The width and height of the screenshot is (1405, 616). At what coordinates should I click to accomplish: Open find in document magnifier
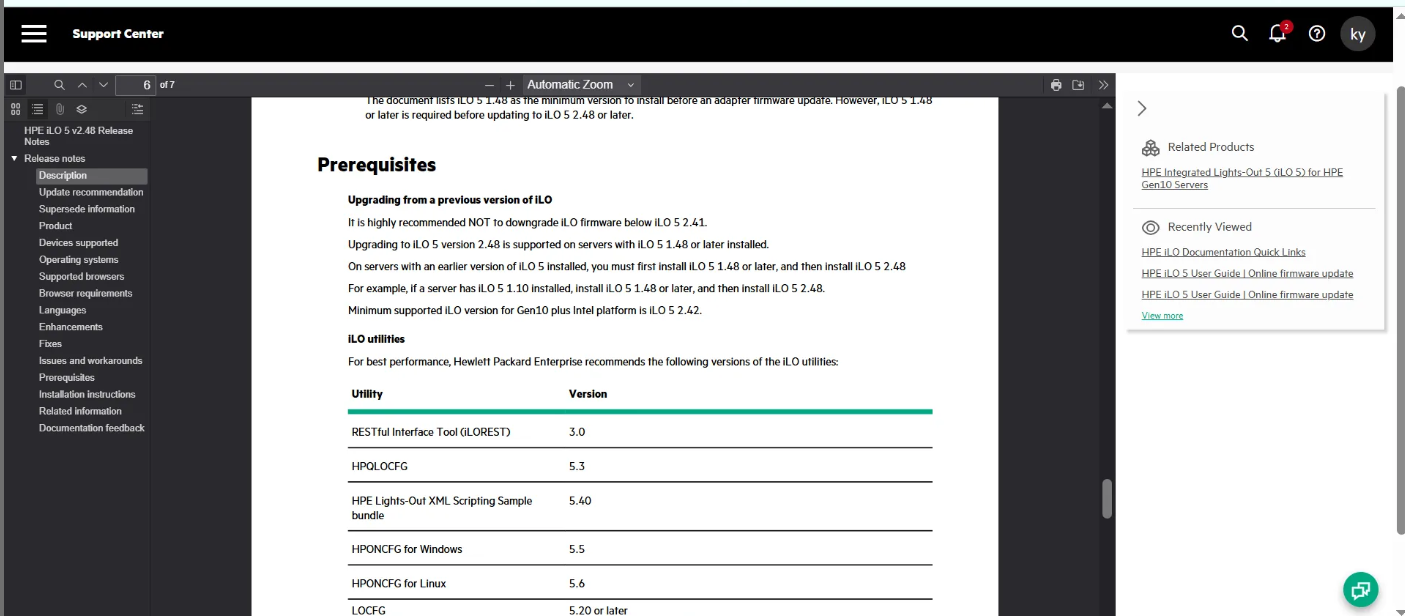pyautogui.click(x=59, y=85)
